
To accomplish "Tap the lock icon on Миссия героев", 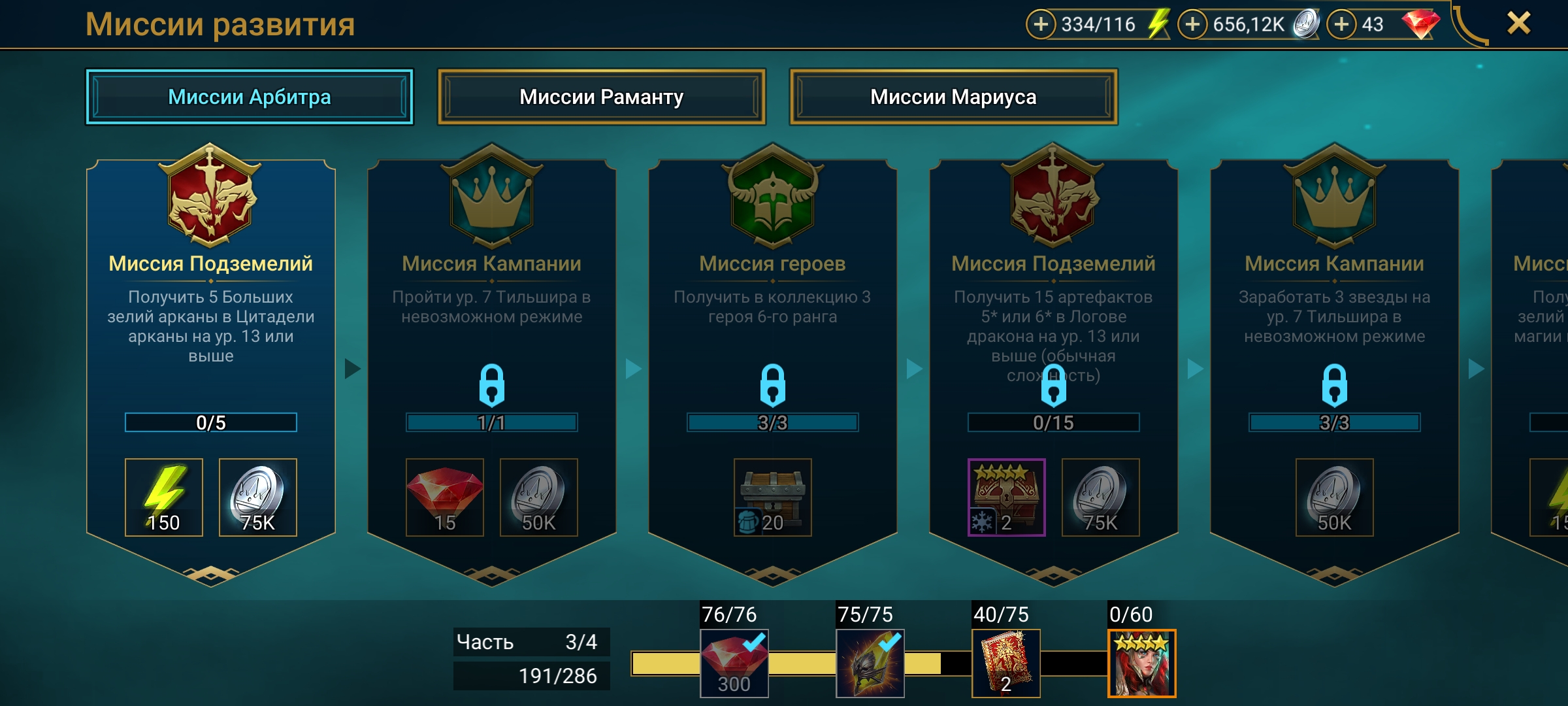I will [773, 385].
